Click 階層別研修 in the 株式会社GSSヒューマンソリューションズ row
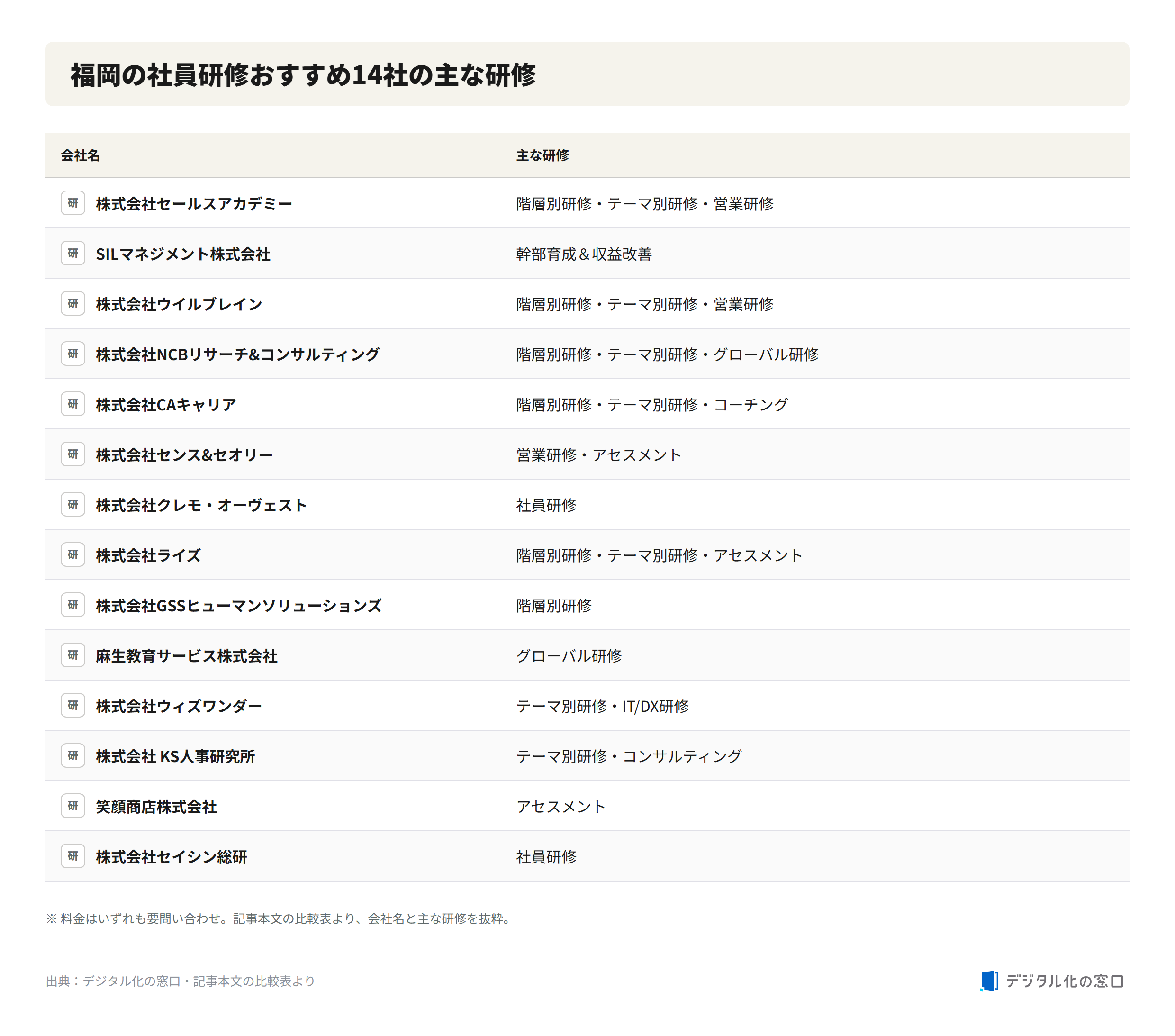Screen dimensions: 1175x1036 [554, 605]
